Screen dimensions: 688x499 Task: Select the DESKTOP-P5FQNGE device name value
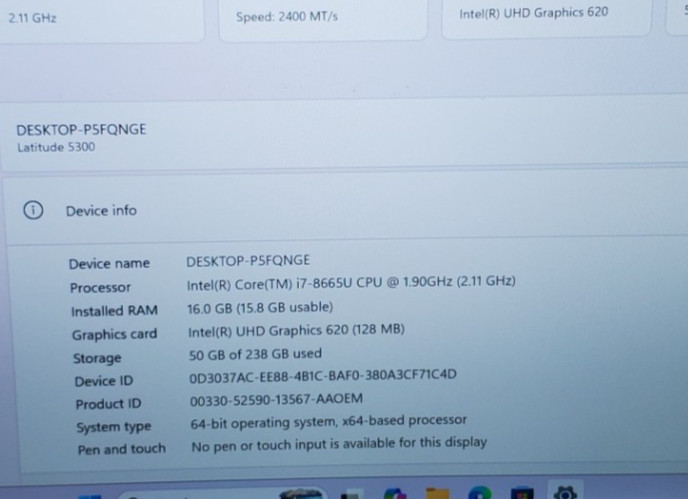tap(248, 261)
